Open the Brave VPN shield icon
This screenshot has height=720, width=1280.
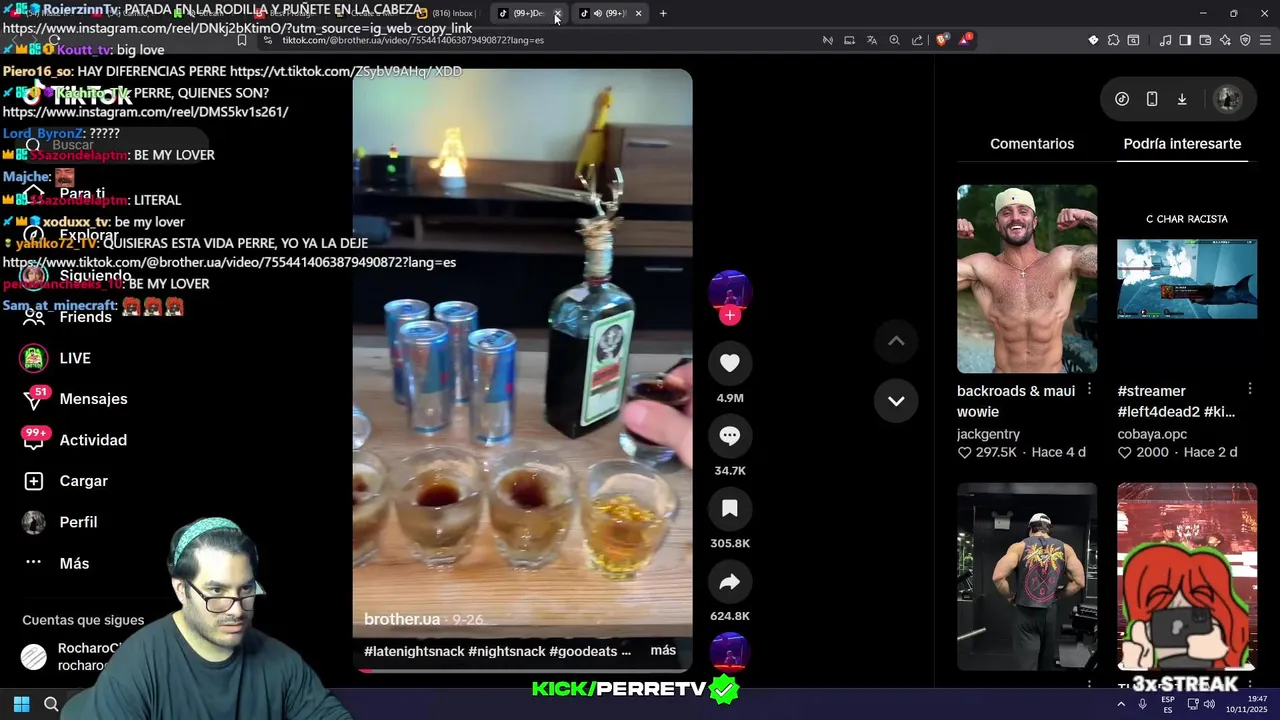point(1245,40)
